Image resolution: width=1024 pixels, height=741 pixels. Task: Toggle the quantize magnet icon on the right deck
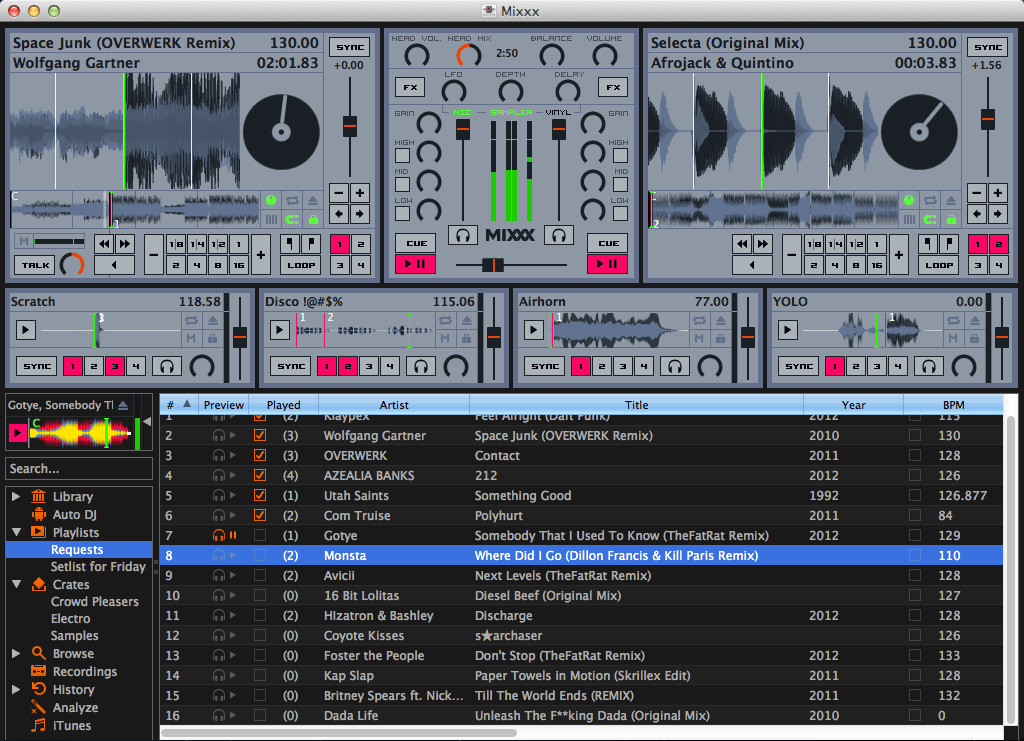(929, 218)
